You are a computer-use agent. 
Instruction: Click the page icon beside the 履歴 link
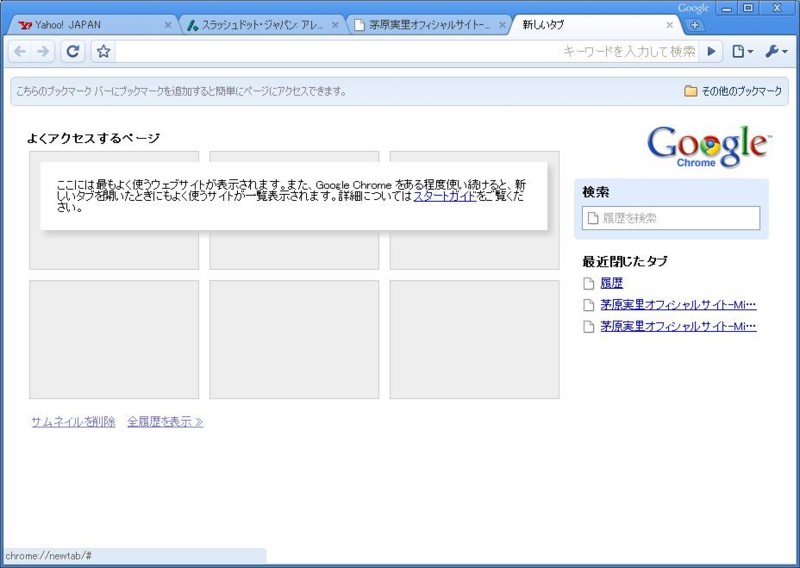(589, 284)
